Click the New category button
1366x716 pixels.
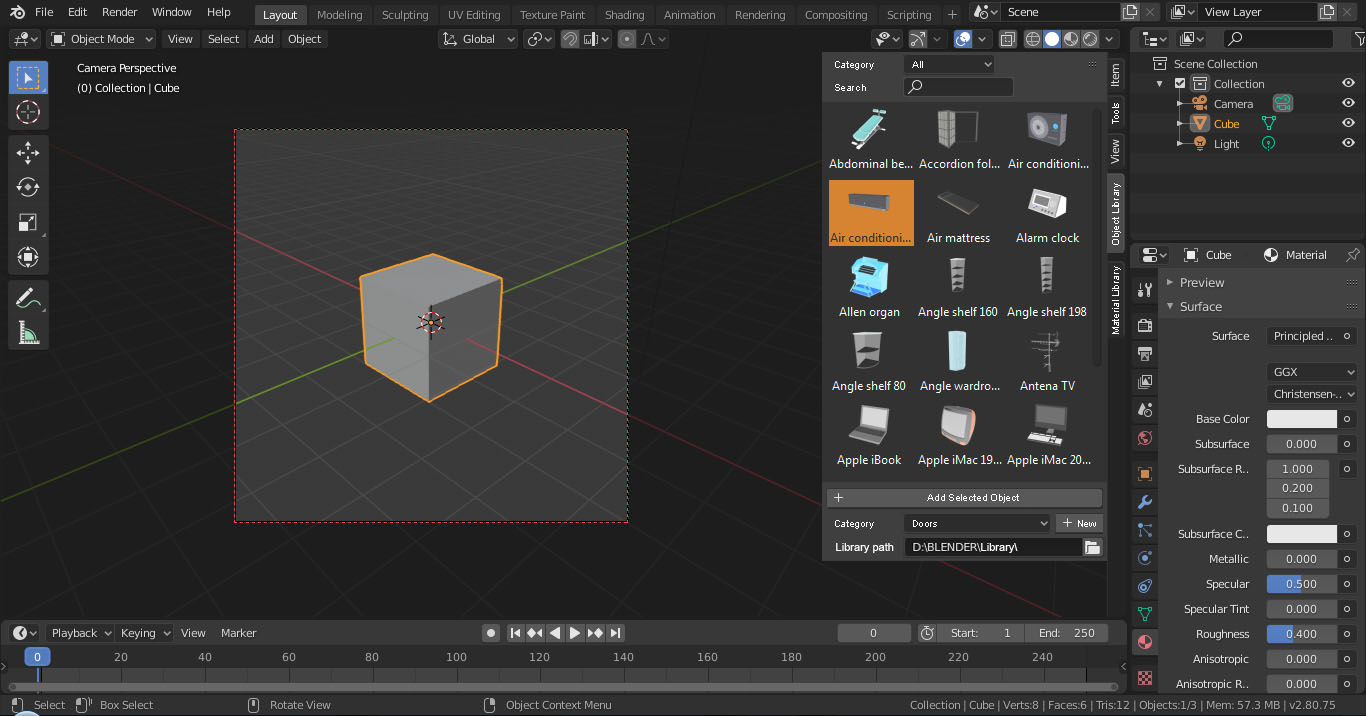[1079, 523]
